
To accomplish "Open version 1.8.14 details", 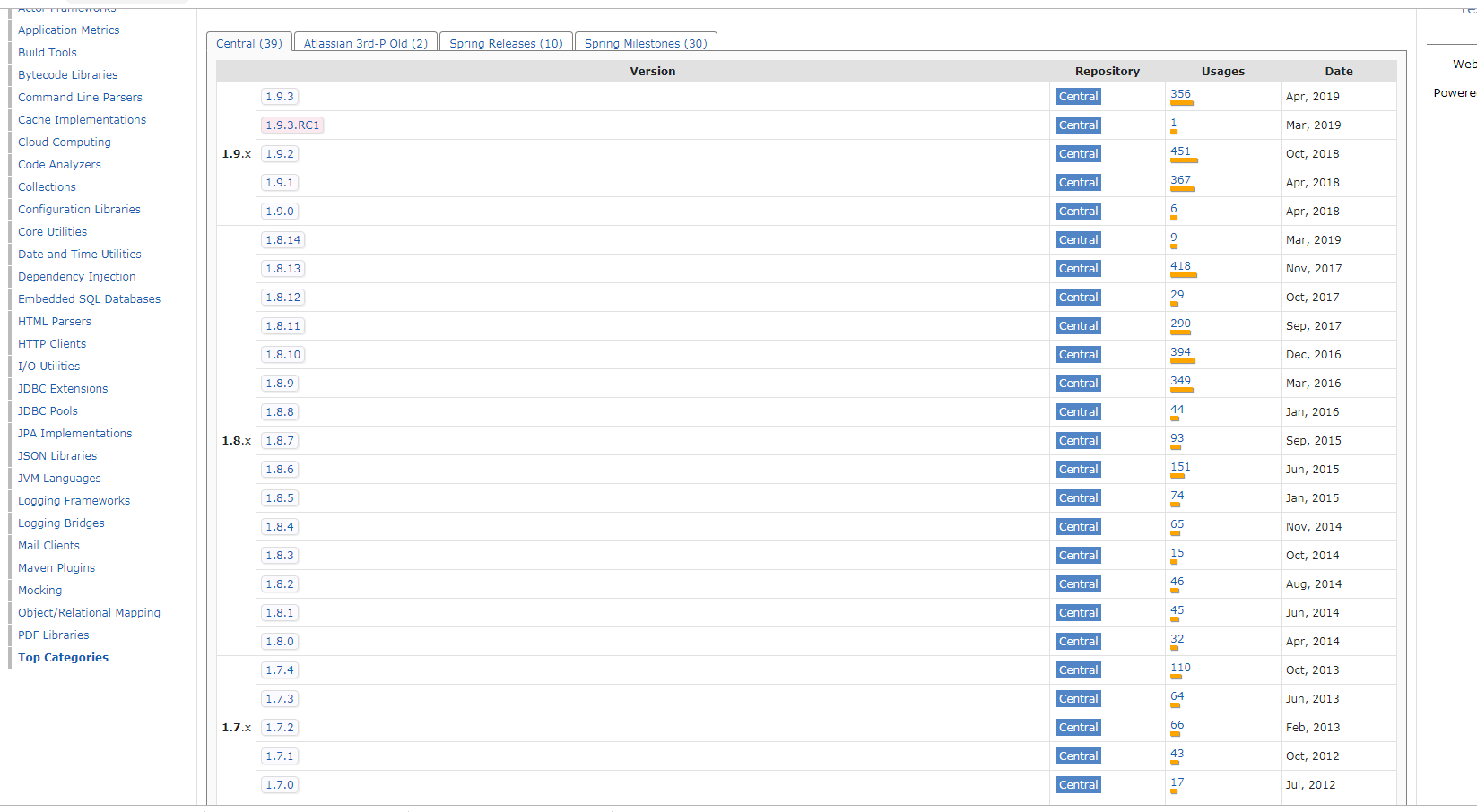I will pyautogui.click(x=282, y=239).
